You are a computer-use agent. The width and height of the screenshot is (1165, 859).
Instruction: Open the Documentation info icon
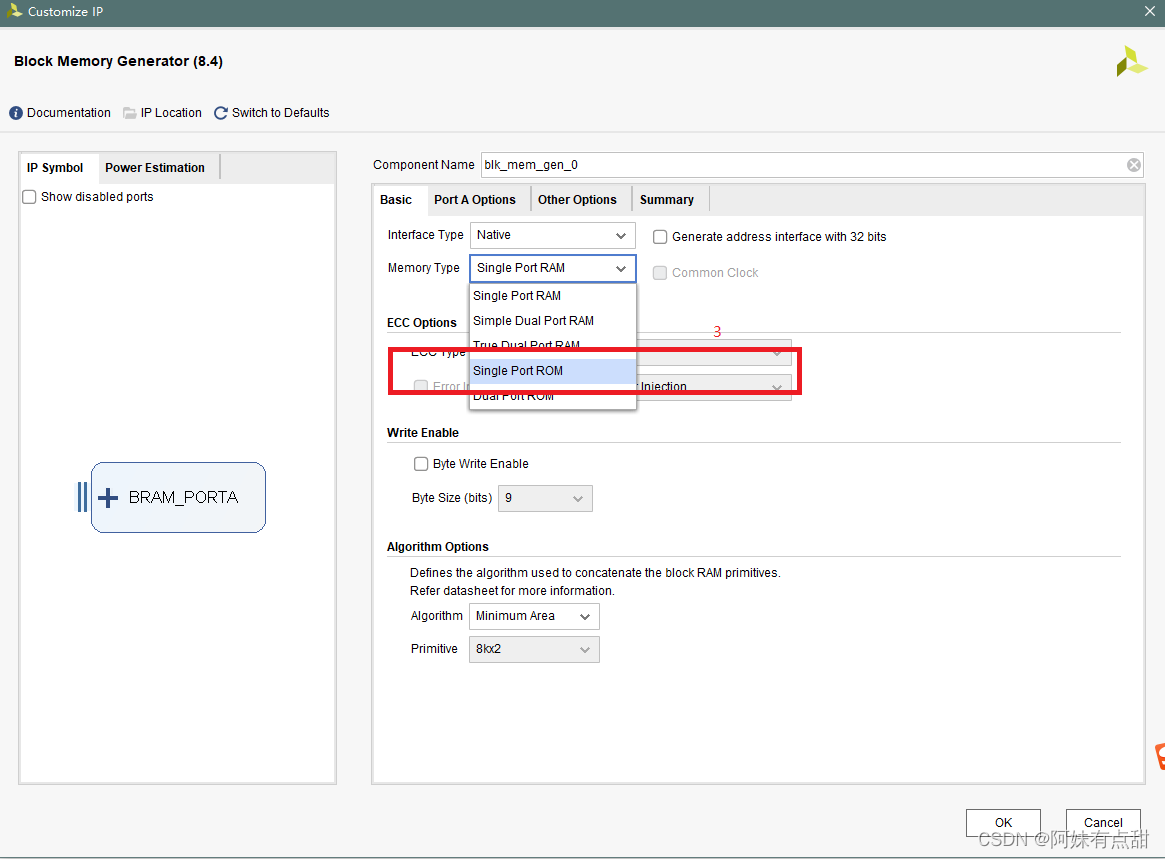16,113
